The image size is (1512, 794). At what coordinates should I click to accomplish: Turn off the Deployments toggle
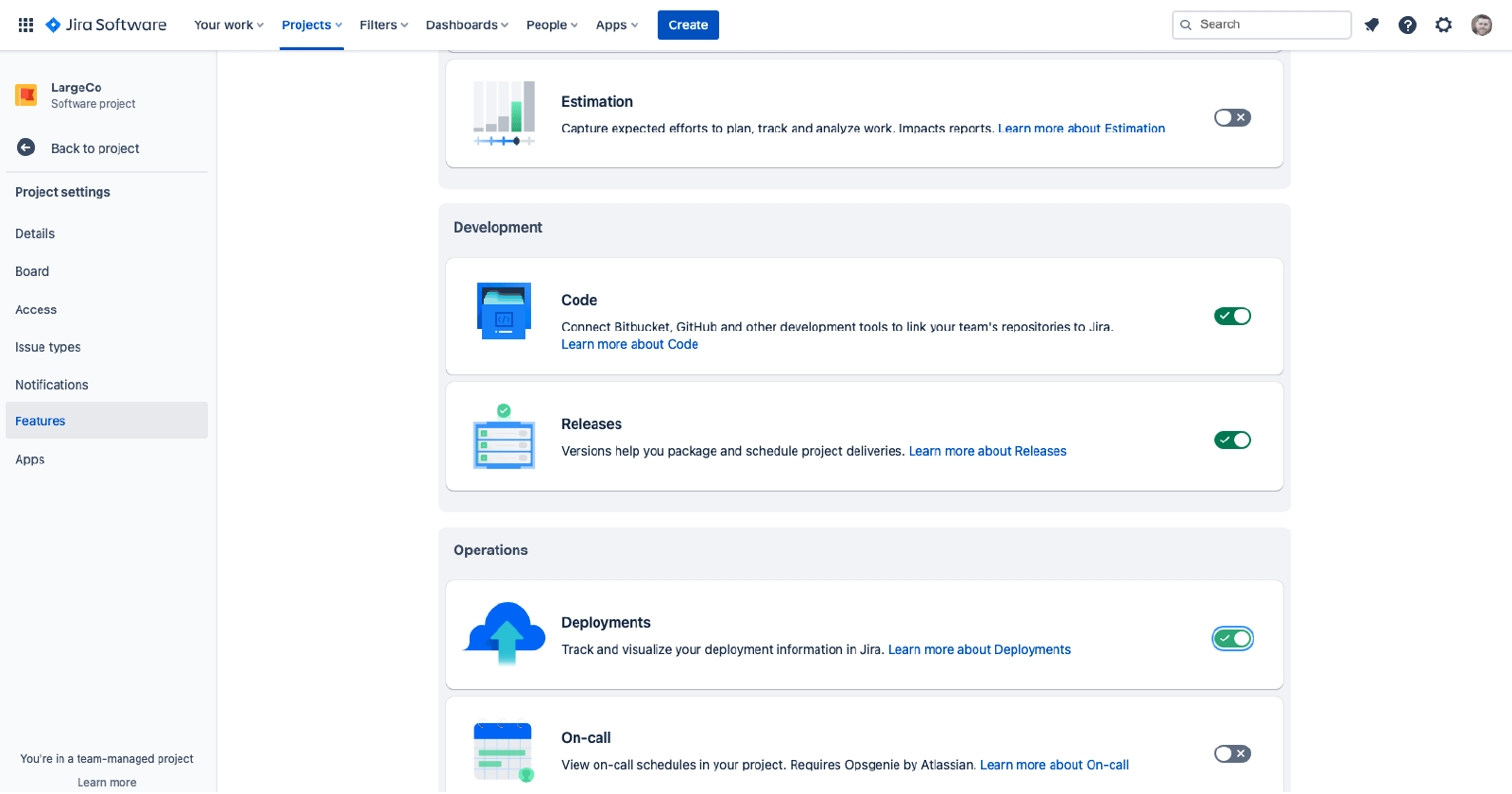(x=1232, y=639)
